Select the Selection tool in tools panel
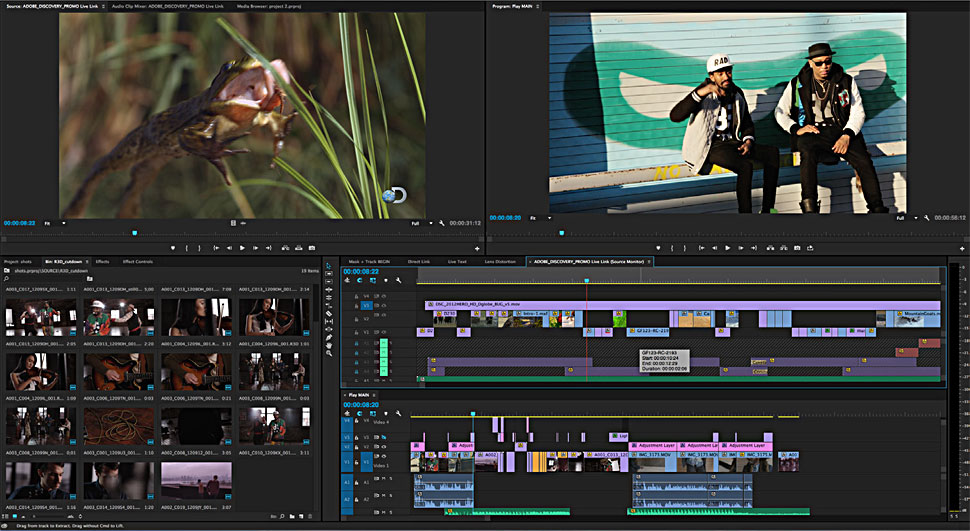The image size is (970, 531). [328, 266]
